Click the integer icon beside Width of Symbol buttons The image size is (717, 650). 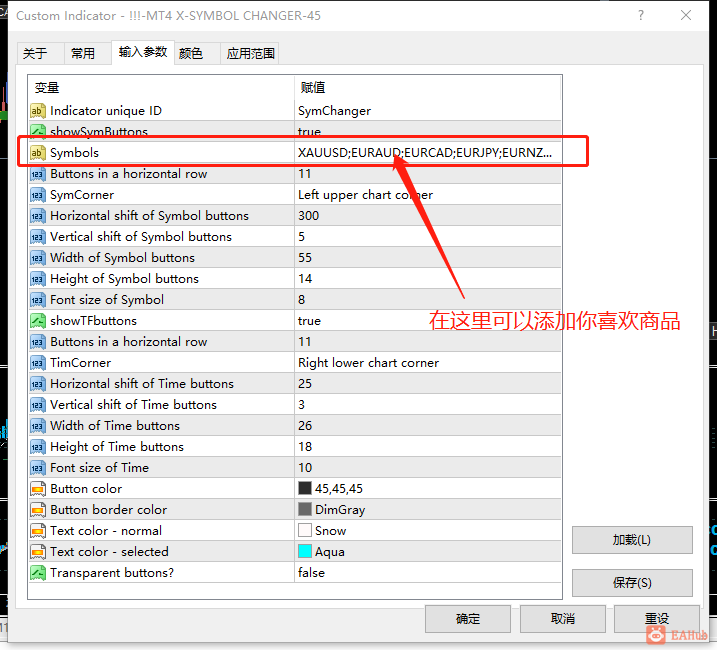coord(38,258)
